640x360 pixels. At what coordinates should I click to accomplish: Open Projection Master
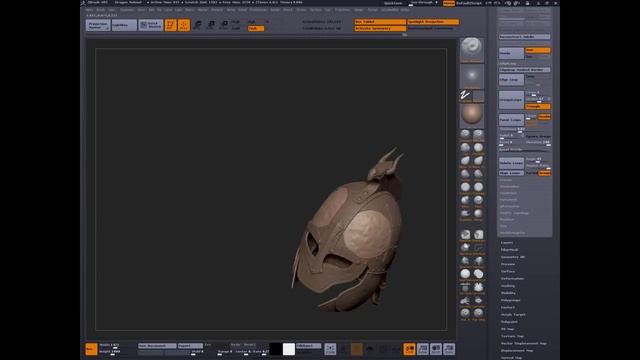point(98,25)
